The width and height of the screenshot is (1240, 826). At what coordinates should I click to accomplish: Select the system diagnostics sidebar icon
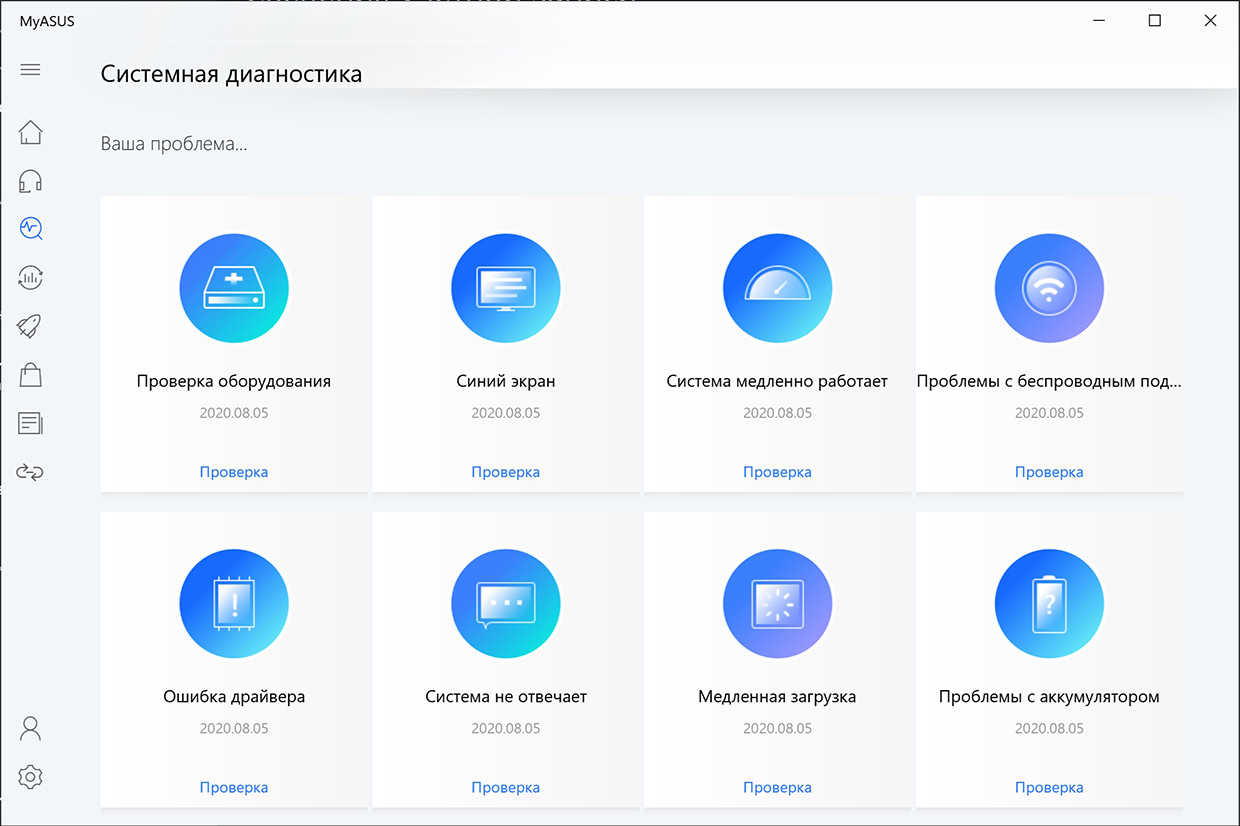pos(30,229)
